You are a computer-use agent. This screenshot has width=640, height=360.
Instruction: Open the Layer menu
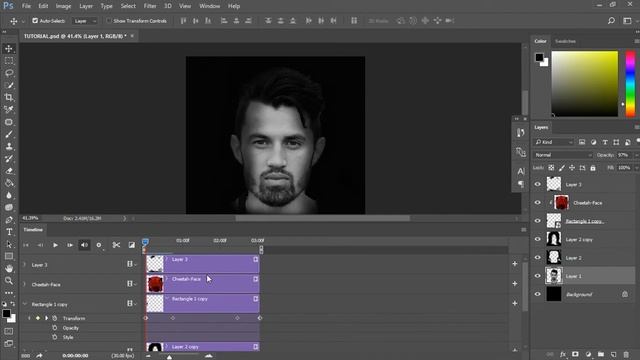tap(86, 6)
